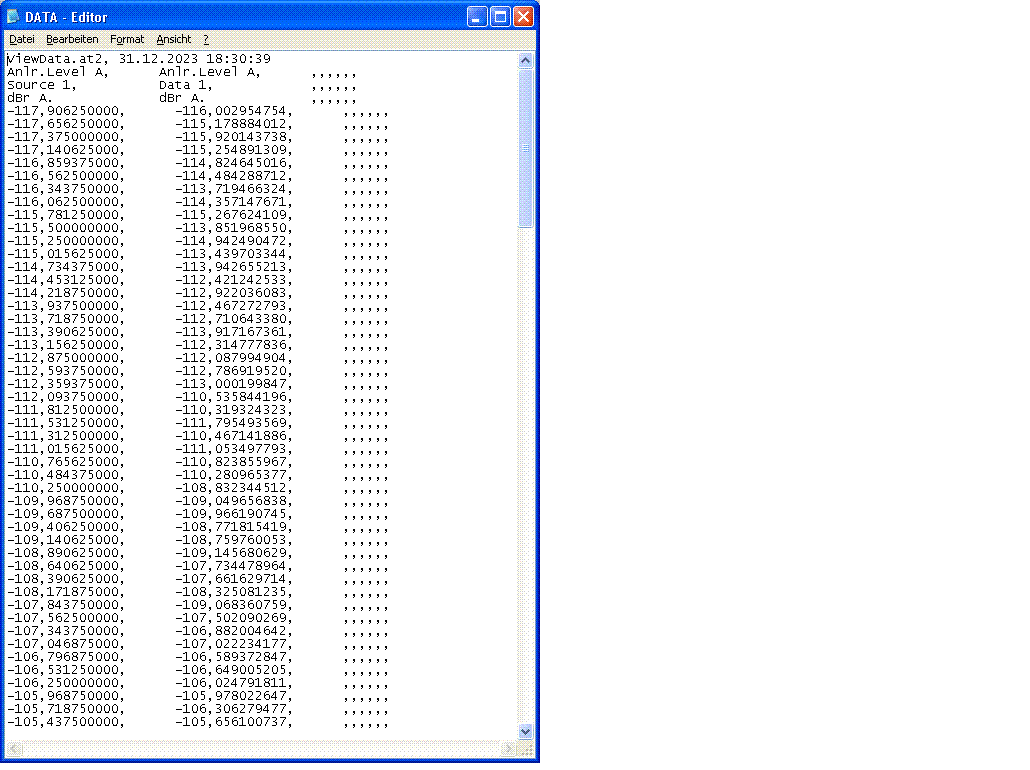
Task: Click the value -115,781250000
Action: point(65,215)
